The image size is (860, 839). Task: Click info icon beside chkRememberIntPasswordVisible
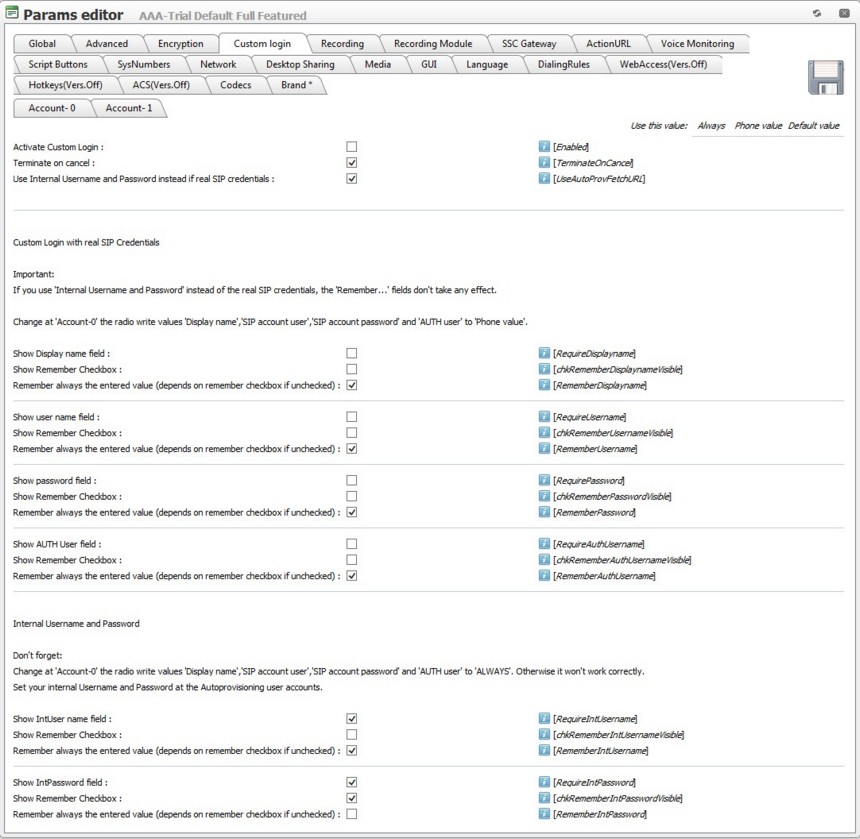[x=544, y=798]
